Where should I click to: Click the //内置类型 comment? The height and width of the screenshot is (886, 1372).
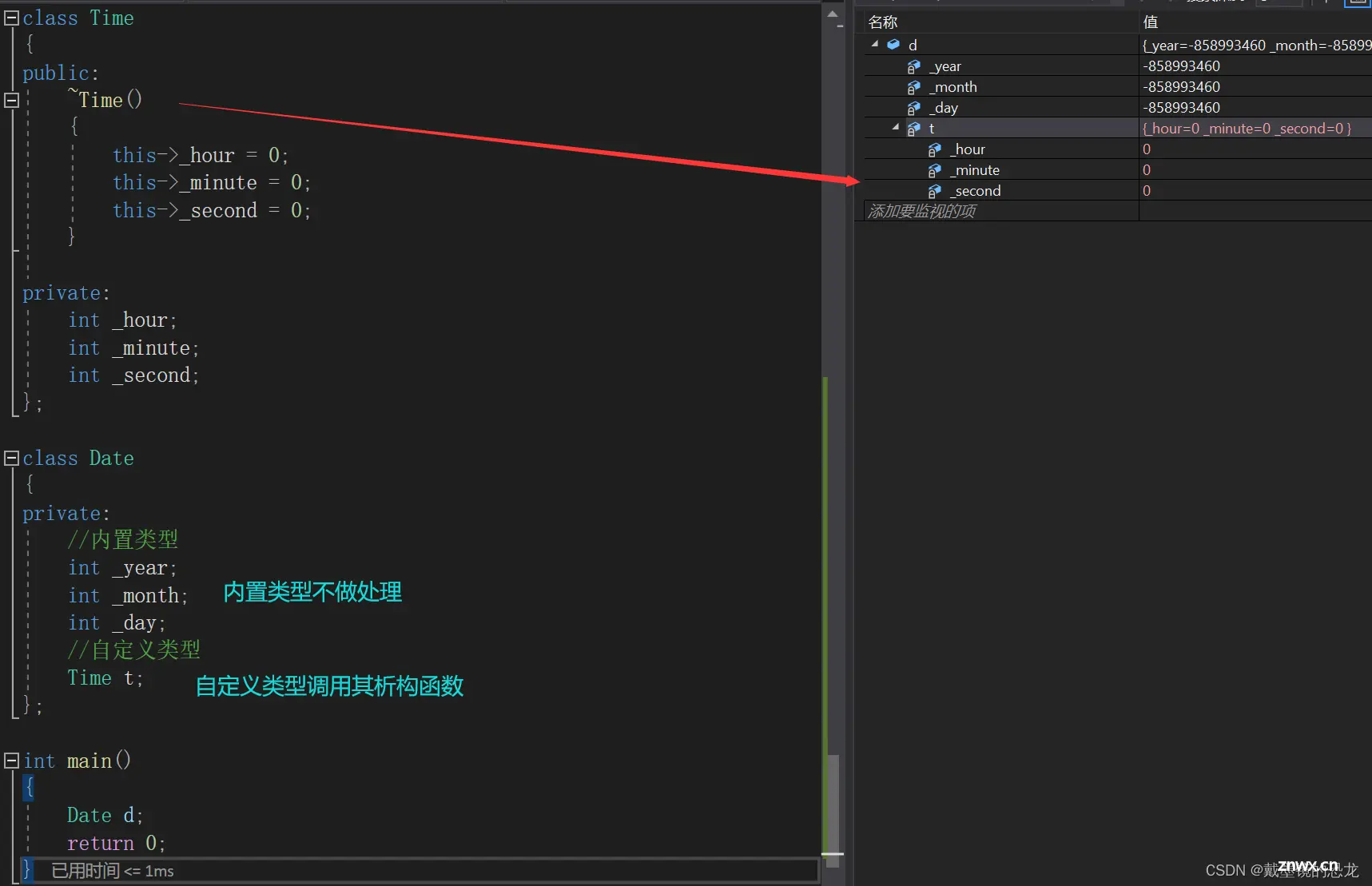click(x=123, y=540)
